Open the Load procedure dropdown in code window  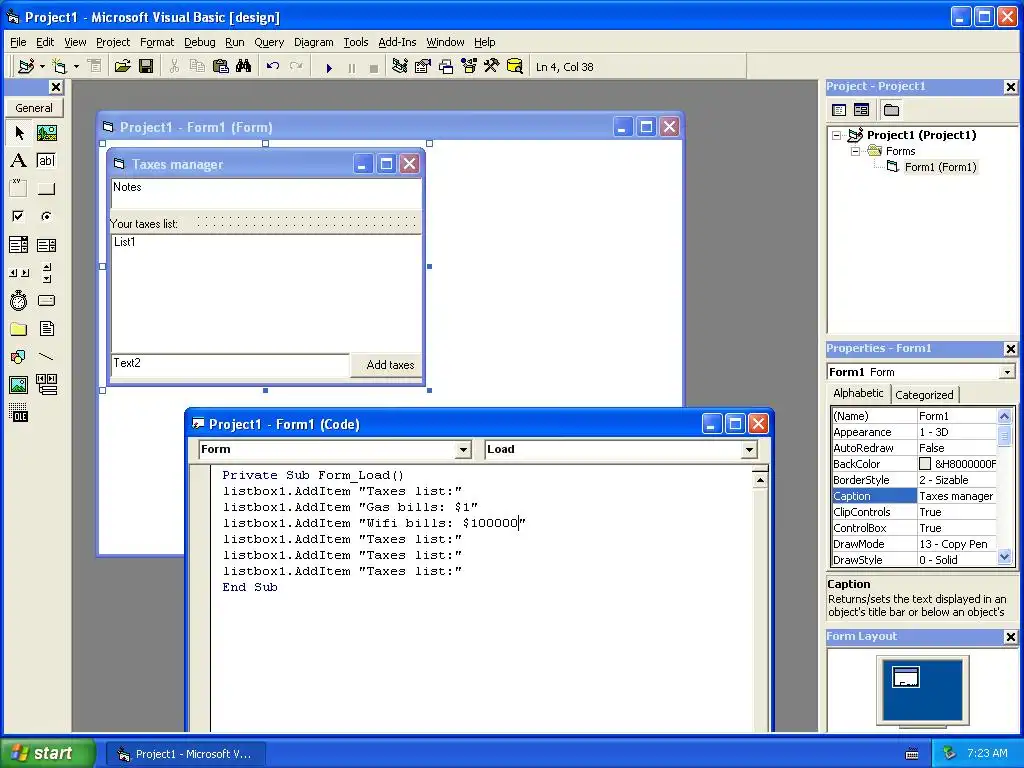tap(749, 449)
